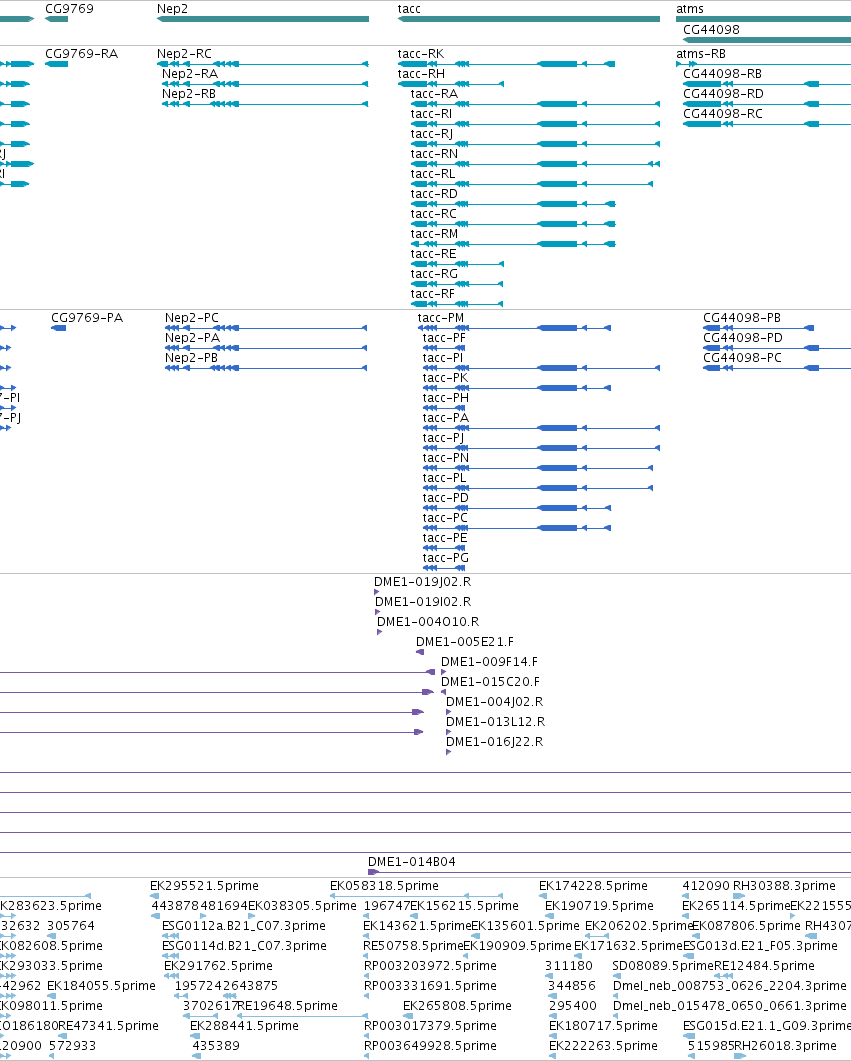Select the DME1-005E21.F feature label
Viewport: 851px width, 1061px height.
coord(465,641)
